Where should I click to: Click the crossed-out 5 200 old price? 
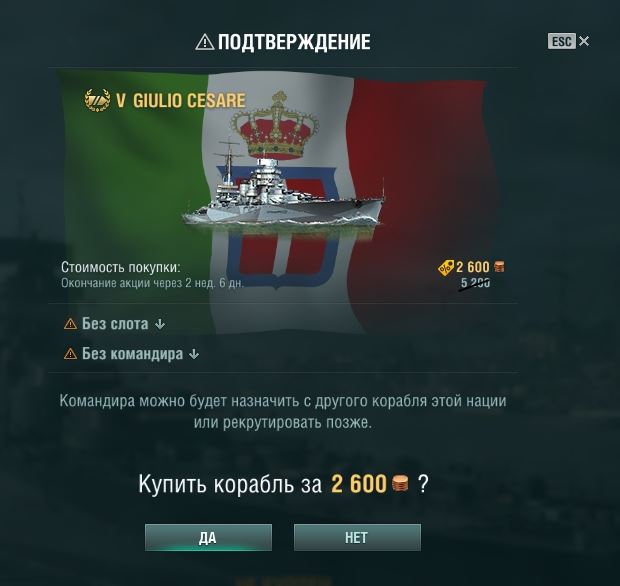coord(475,283)
